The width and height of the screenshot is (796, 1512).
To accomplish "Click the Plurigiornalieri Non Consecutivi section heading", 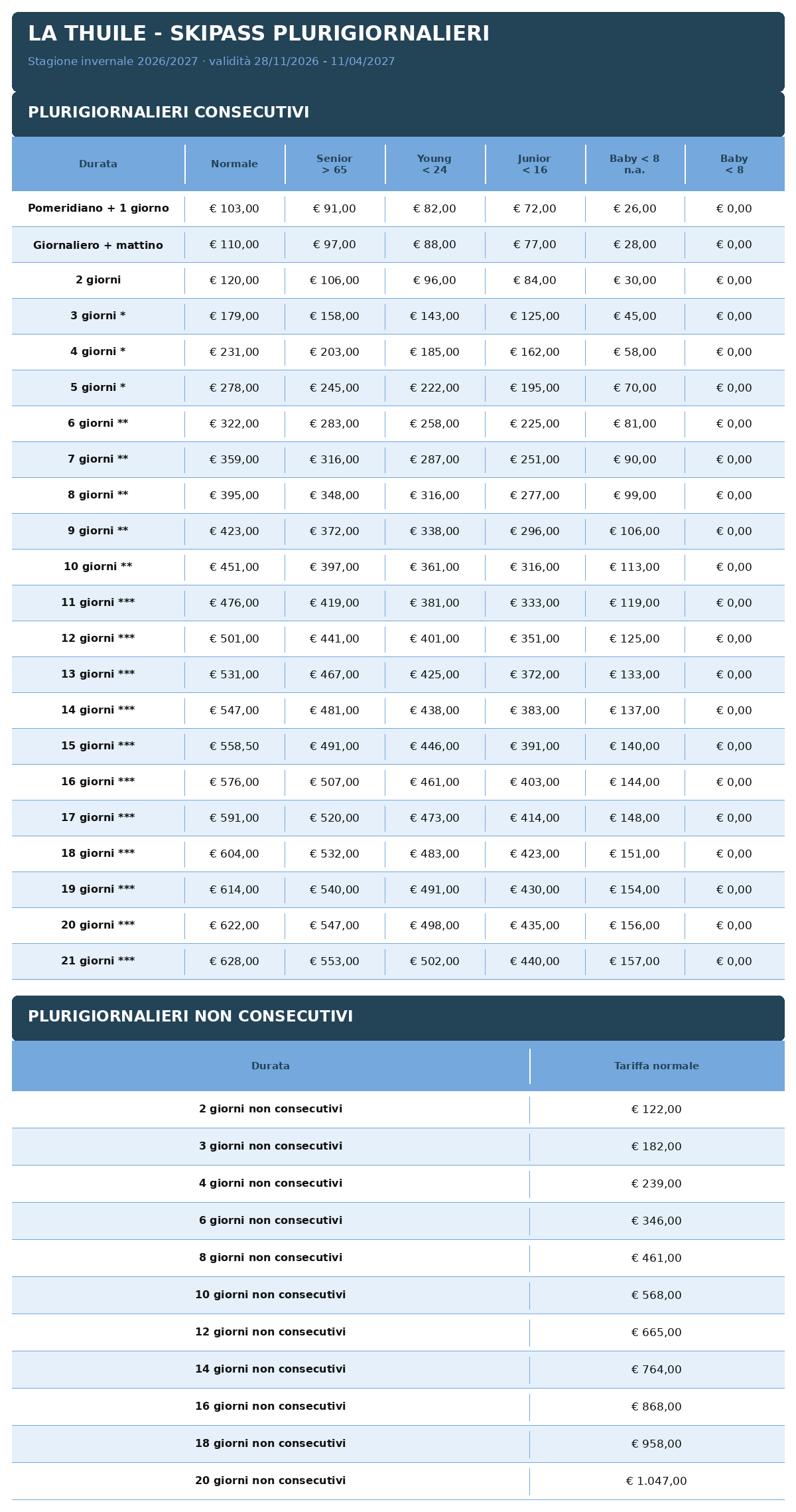I will click(190, 1017).
